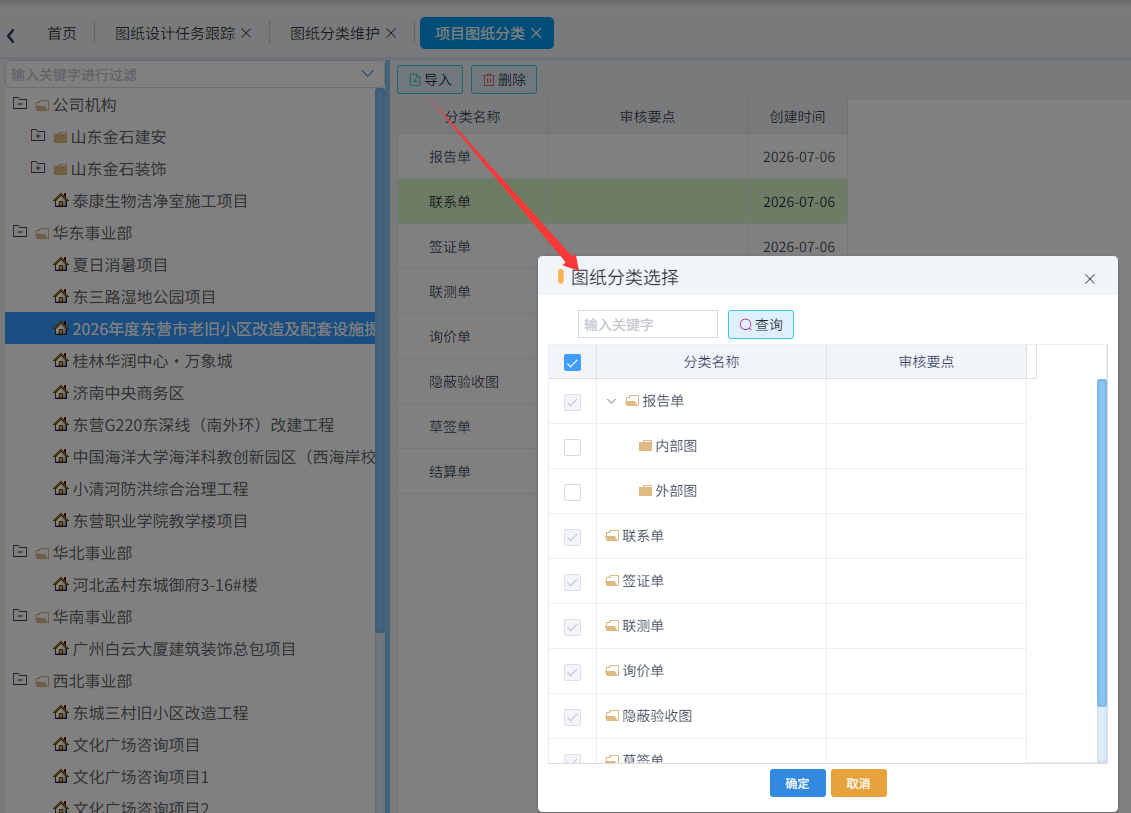Switch to the 首页 tab

click(x=62, y=33)
